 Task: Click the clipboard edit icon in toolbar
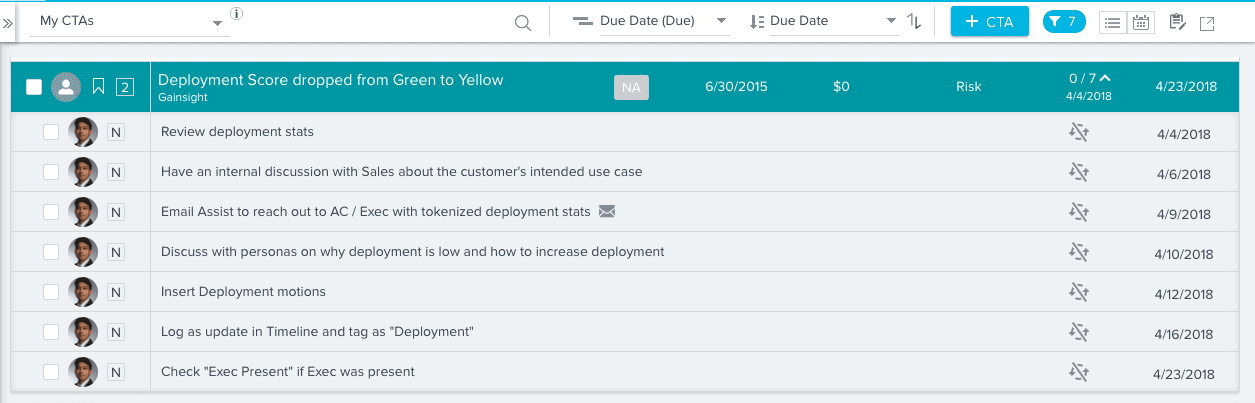coord(1177,22)
